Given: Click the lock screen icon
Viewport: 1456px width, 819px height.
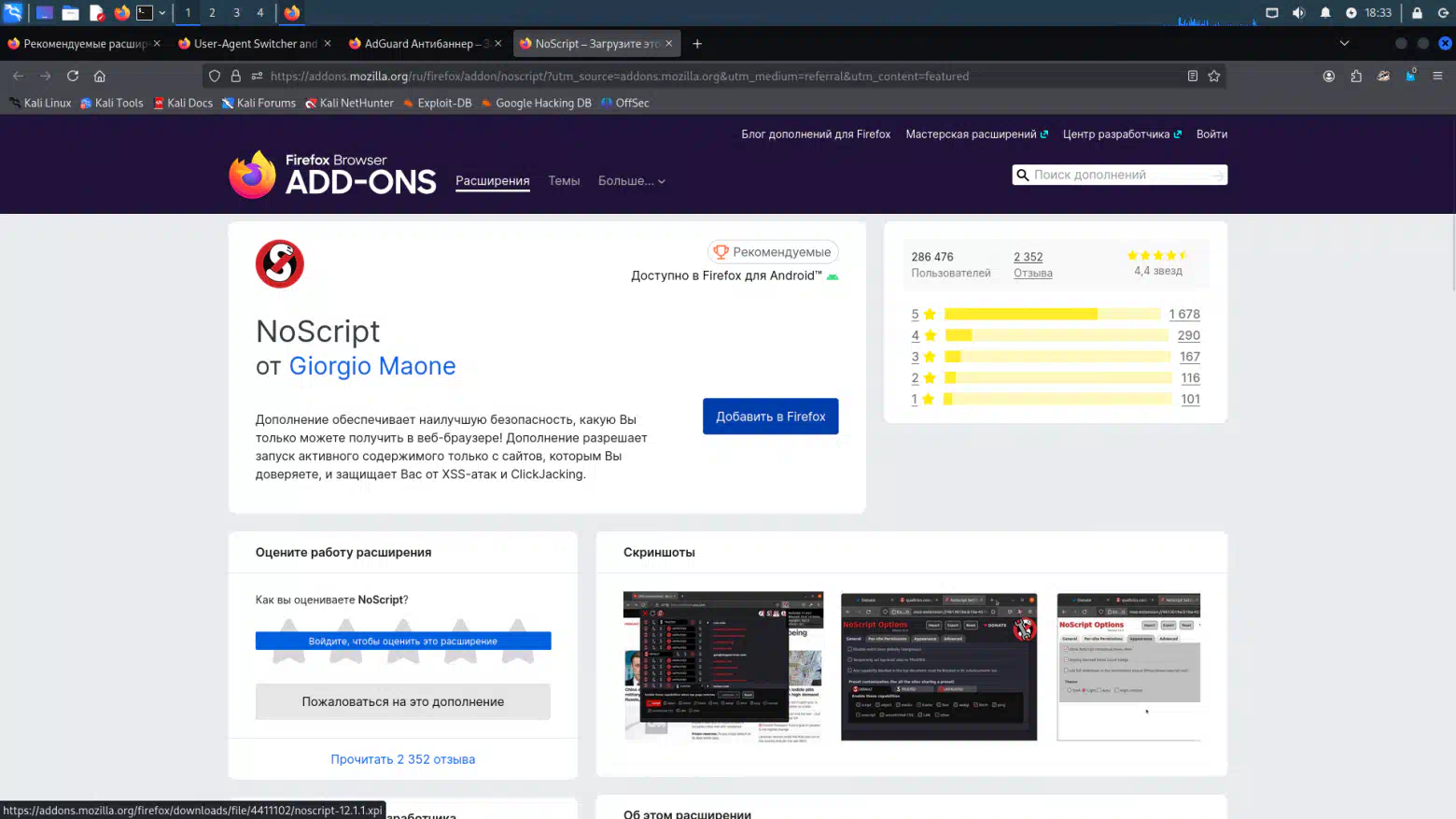Looking at the screenshot, I should click(x=1417, y=13).
